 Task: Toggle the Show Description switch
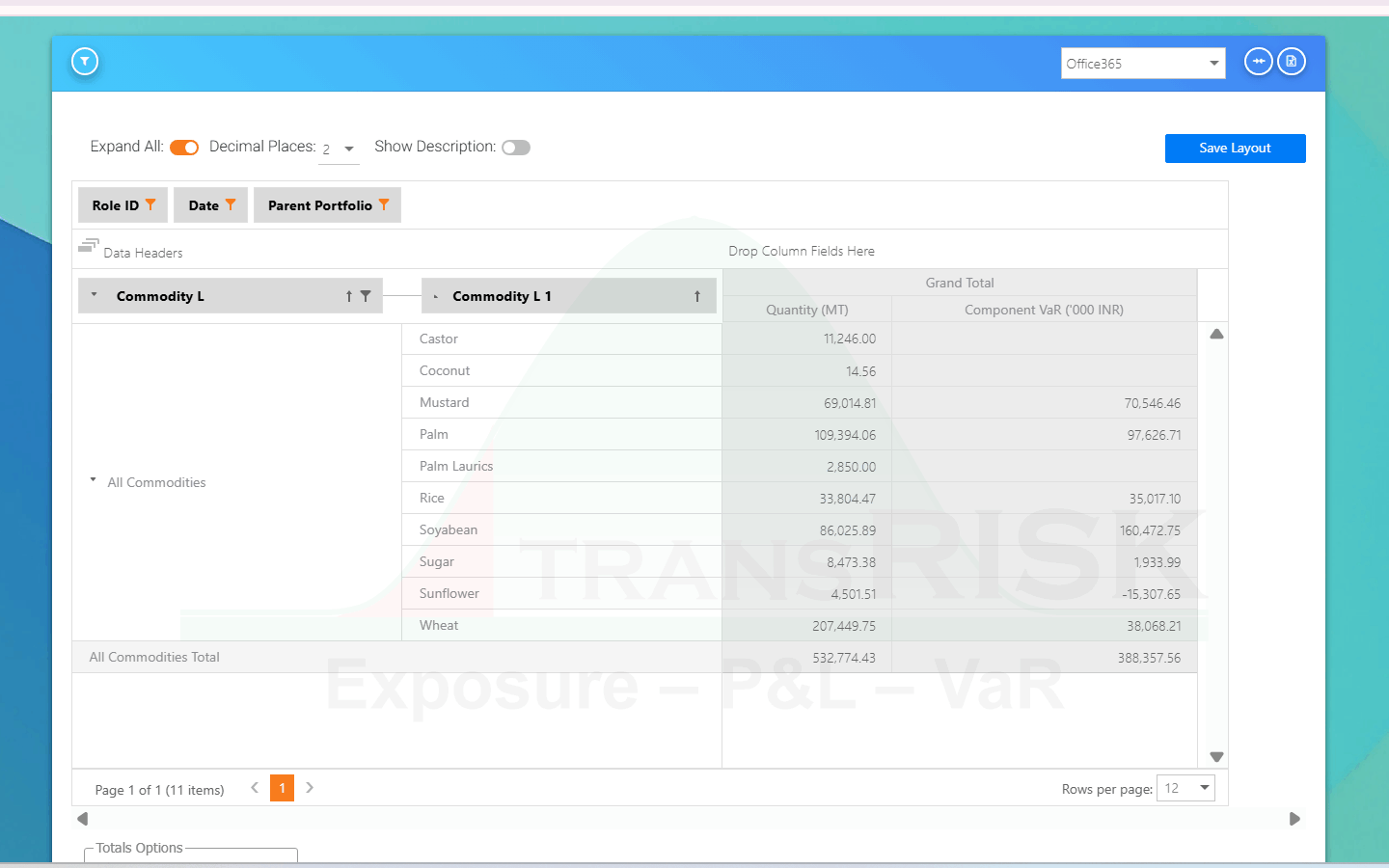[516, 148]
